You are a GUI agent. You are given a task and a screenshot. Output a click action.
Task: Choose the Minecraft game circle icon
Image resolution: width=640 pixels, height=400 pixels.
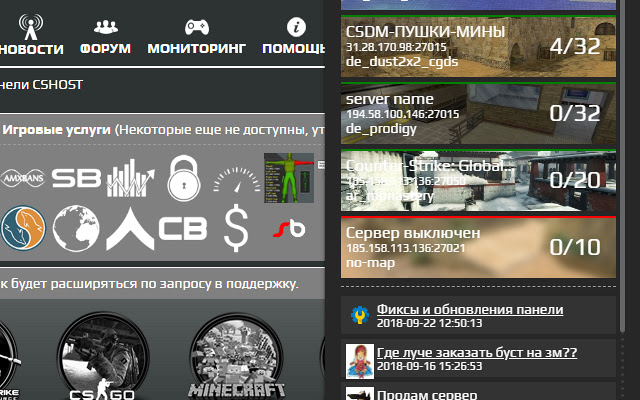pyautogui.click(x=236, y=357)
